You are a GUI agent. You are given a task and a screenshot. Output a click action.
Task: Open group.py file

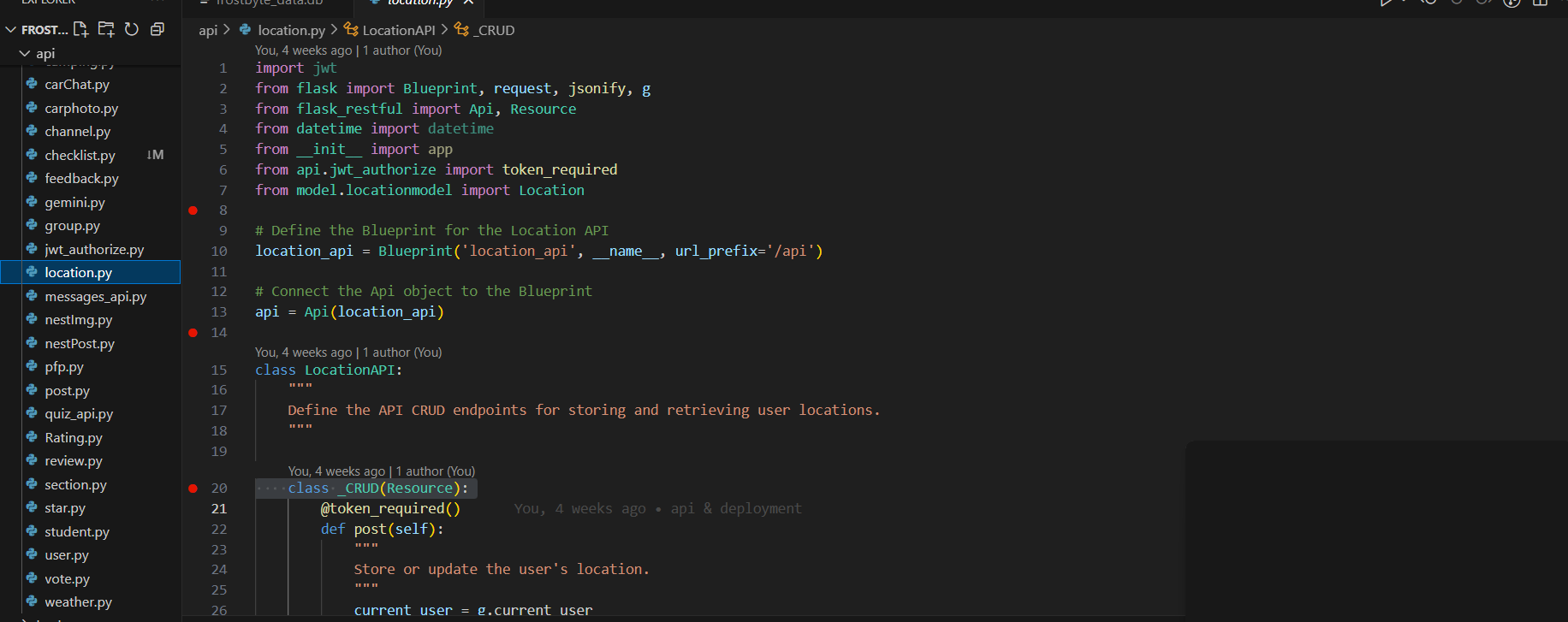coord(72,226)
